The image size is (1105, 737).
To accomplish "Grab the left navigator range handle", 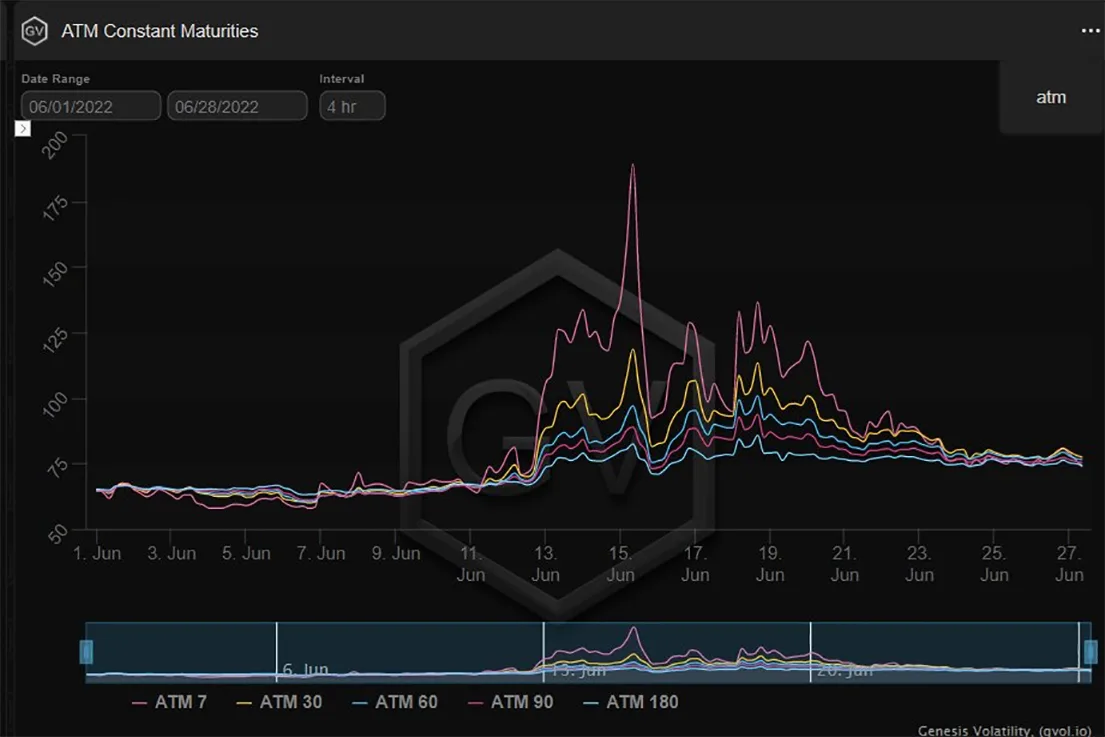I will click(x=87, y=652).
